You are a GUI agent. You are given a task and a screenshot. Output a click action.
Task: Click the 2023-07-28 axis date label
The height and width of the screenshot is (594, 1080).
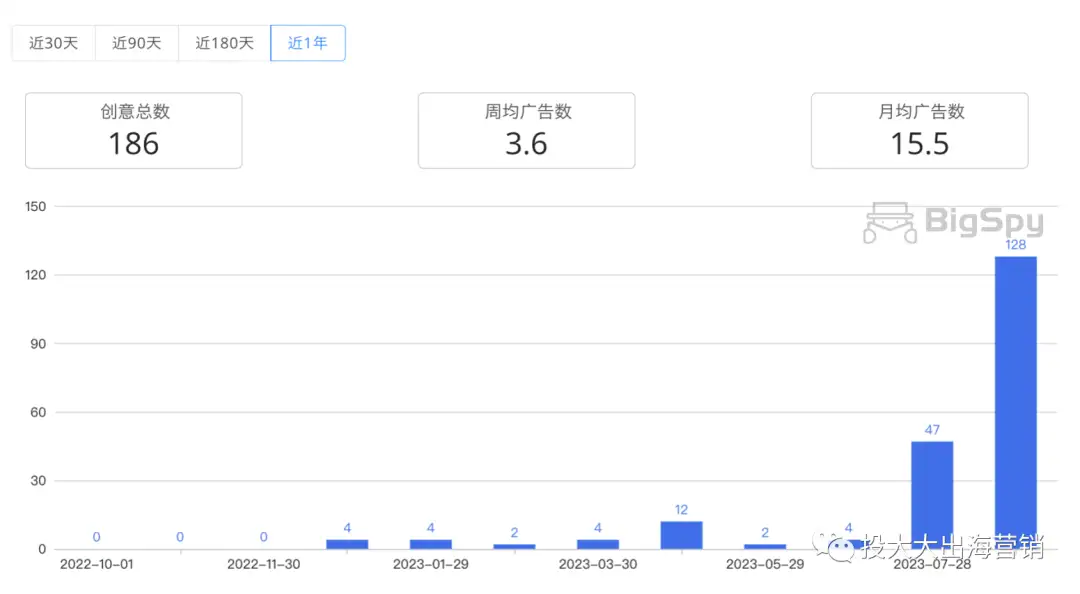pos(932,566)
